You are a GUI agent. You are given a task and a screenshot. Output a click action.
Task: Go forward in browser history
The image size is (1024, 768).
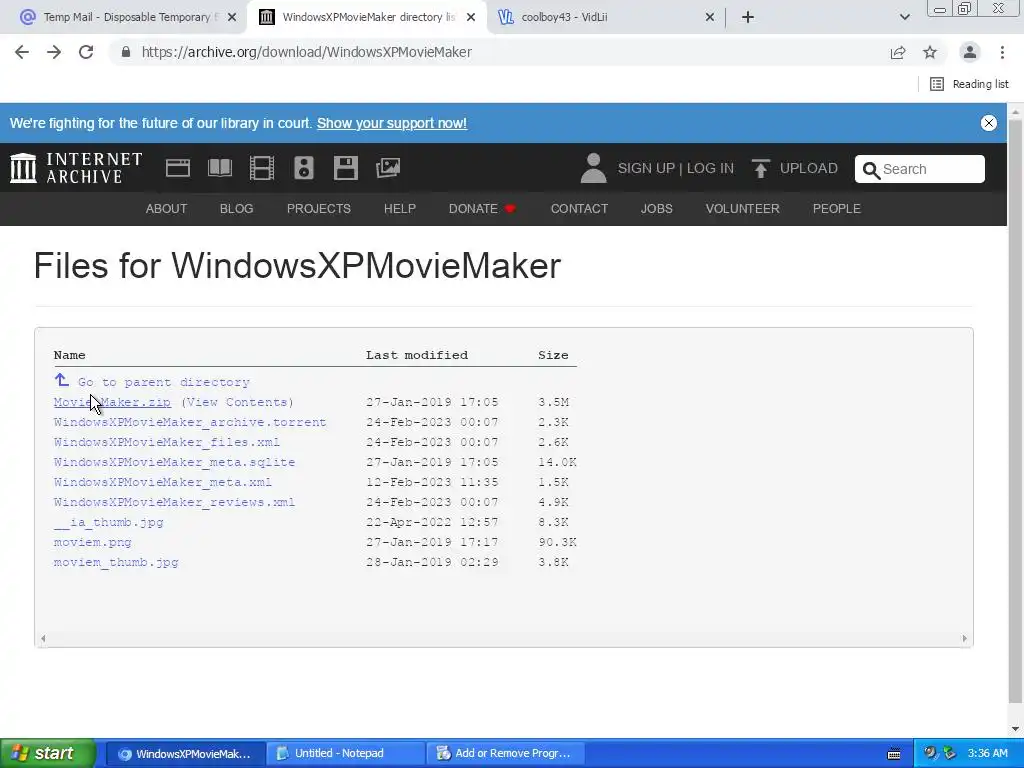tap(54, 52)
